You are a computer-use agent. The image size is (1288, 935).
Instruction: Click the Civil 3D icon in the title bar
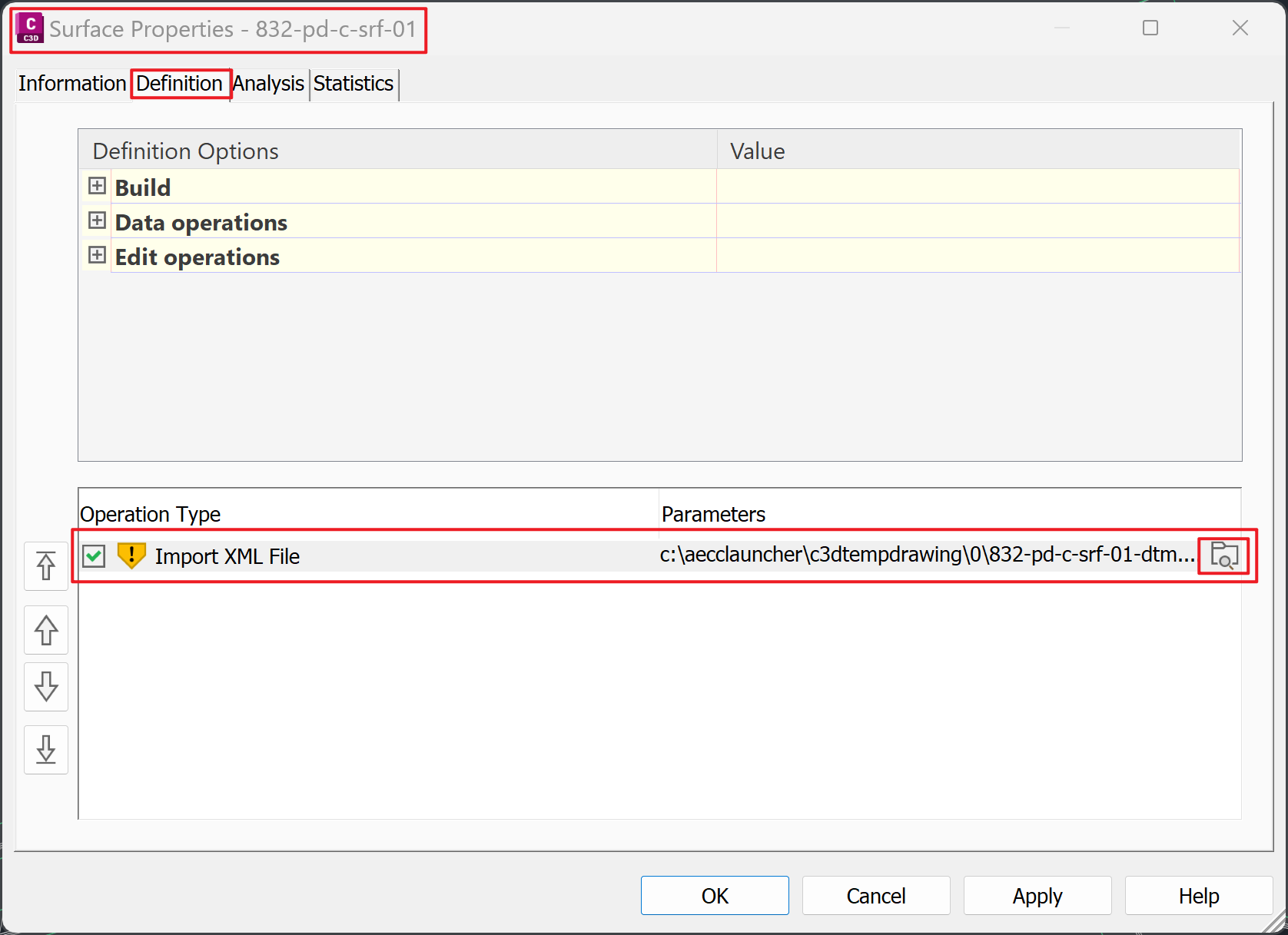coord(29,28)
